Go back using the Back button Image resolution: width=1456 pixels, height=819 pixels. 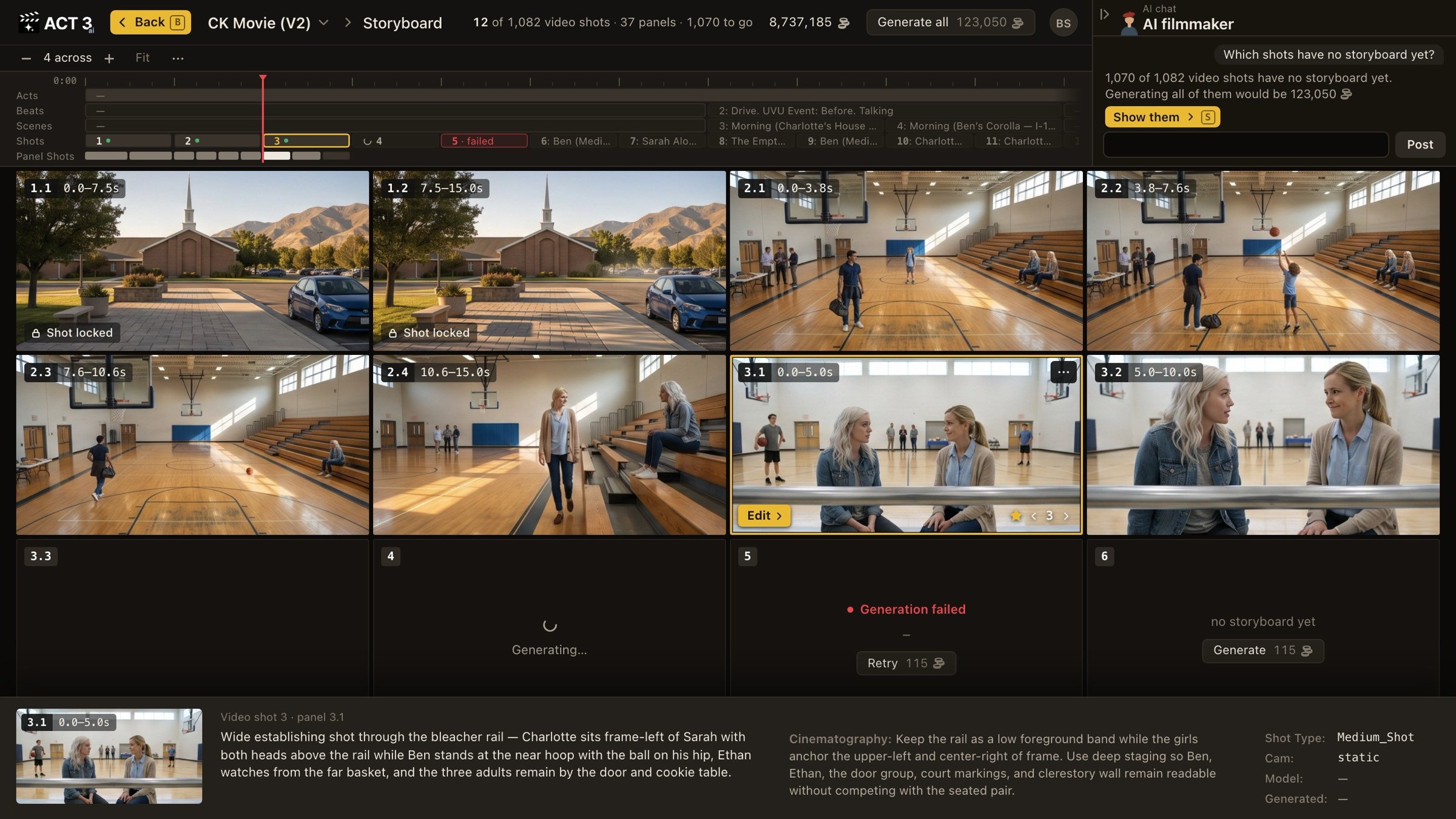click(150, 22)
